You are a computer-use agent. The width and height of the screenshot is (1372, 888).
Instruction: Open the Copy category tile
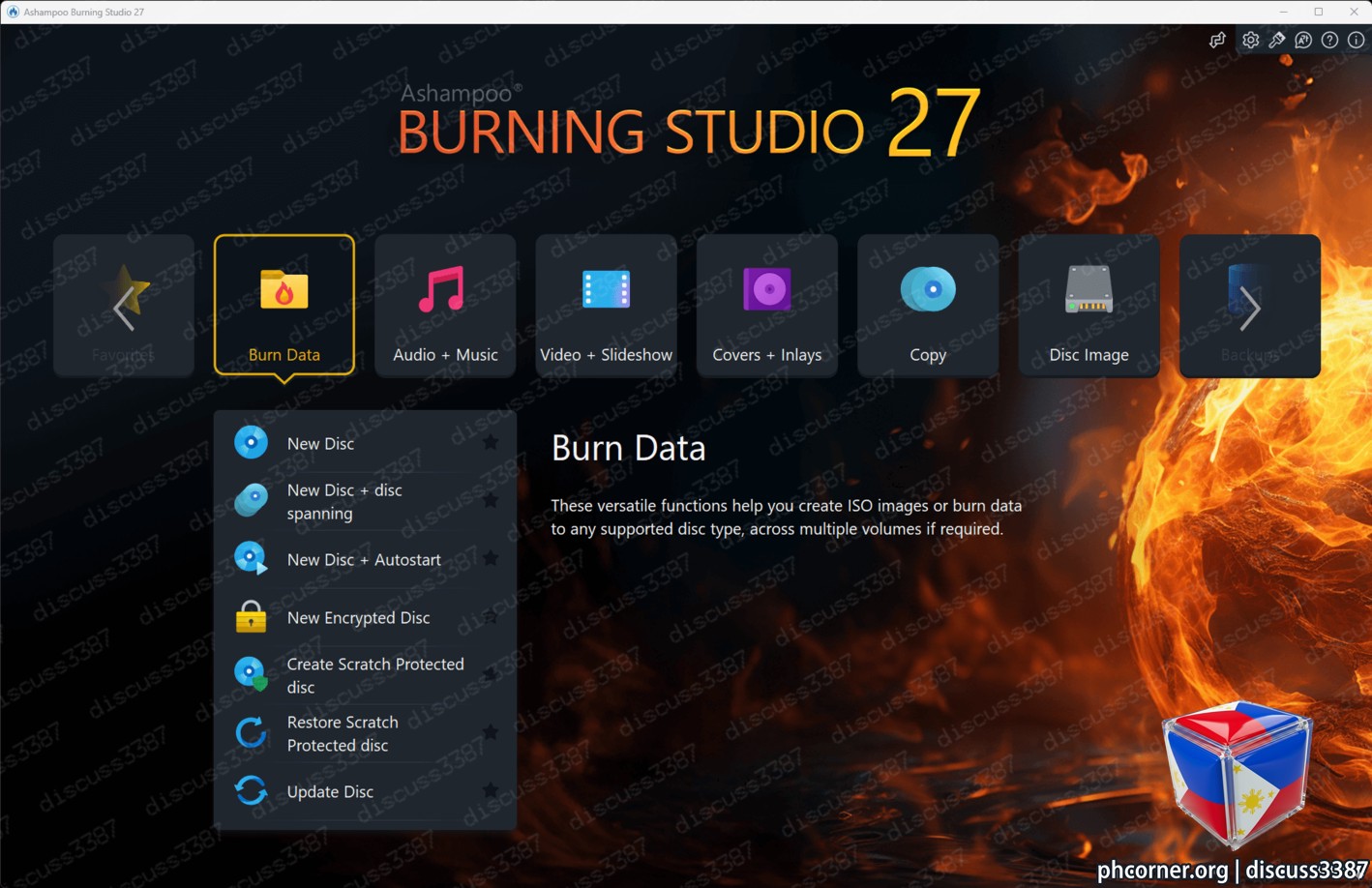pyautogui.click(x=928, y=305)
